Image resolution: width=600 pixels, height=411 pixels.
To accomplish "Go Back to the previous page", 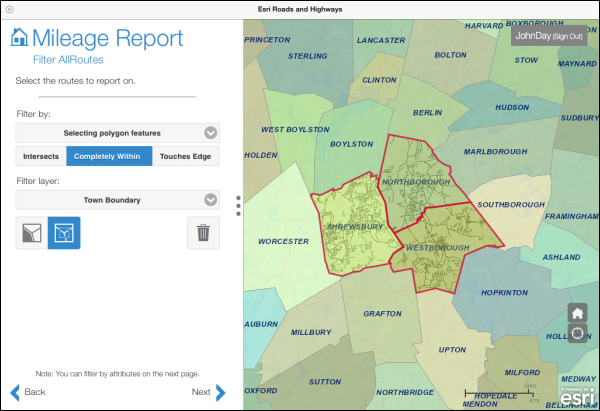I will (28, 392).
